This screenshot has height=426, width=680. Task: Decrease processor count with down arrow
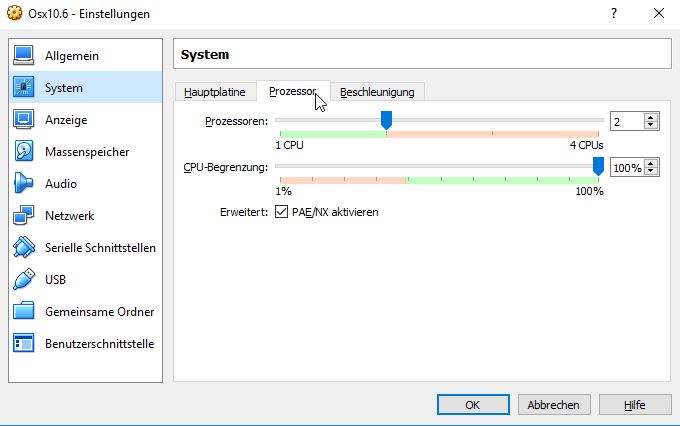pyautogui.click(x=651, y=125)
